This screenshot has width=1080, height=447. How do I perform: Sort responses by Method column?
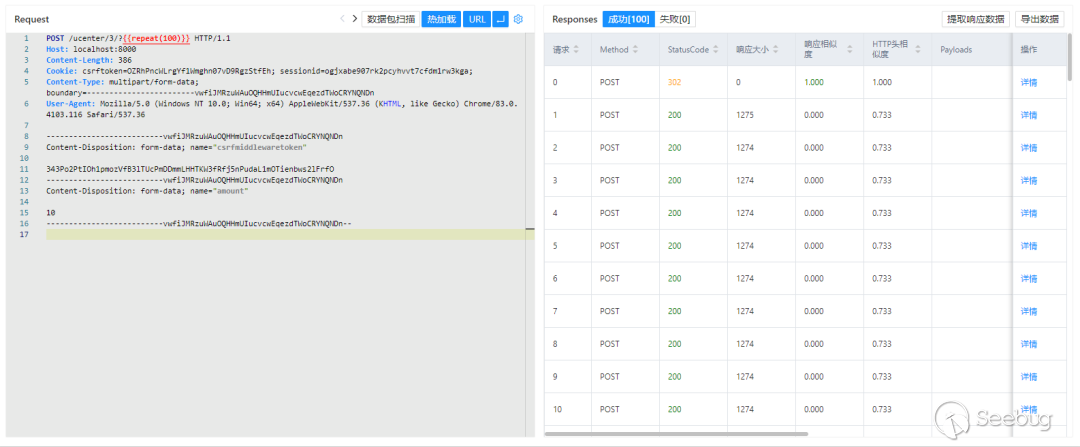coord(614,50)
